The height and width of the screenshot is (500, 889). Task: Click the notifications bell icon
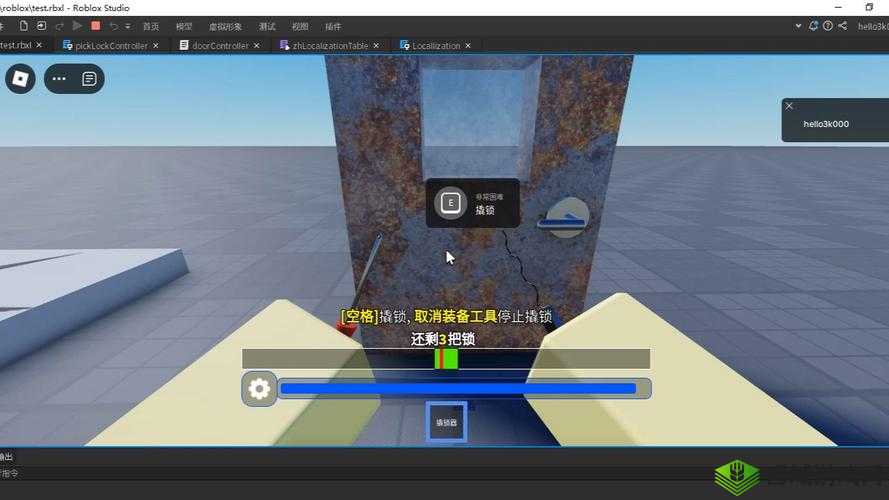coord(813,26)
